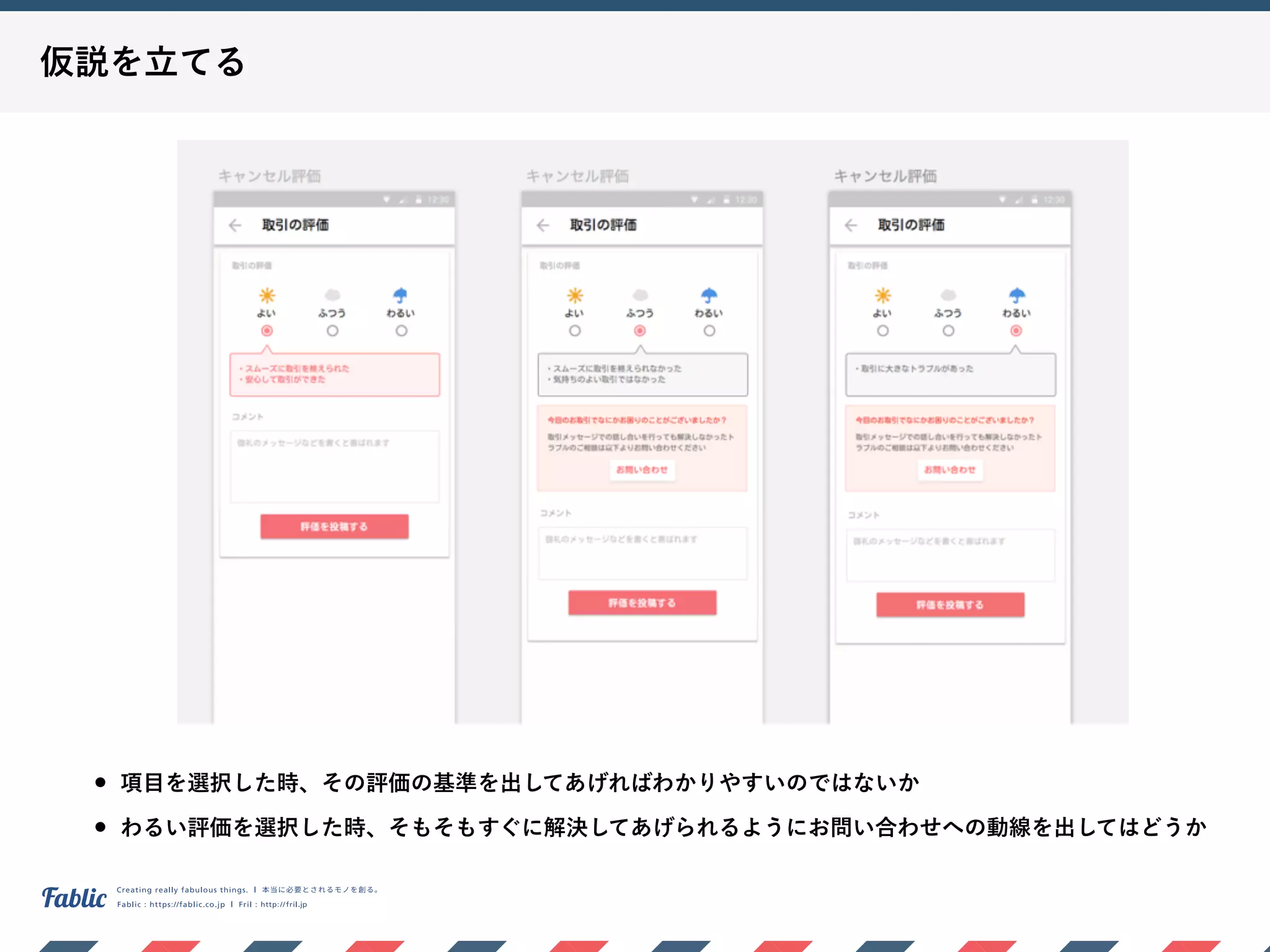
Task: Click the cloud icon in the left mockup
Action: click(332, 295)
